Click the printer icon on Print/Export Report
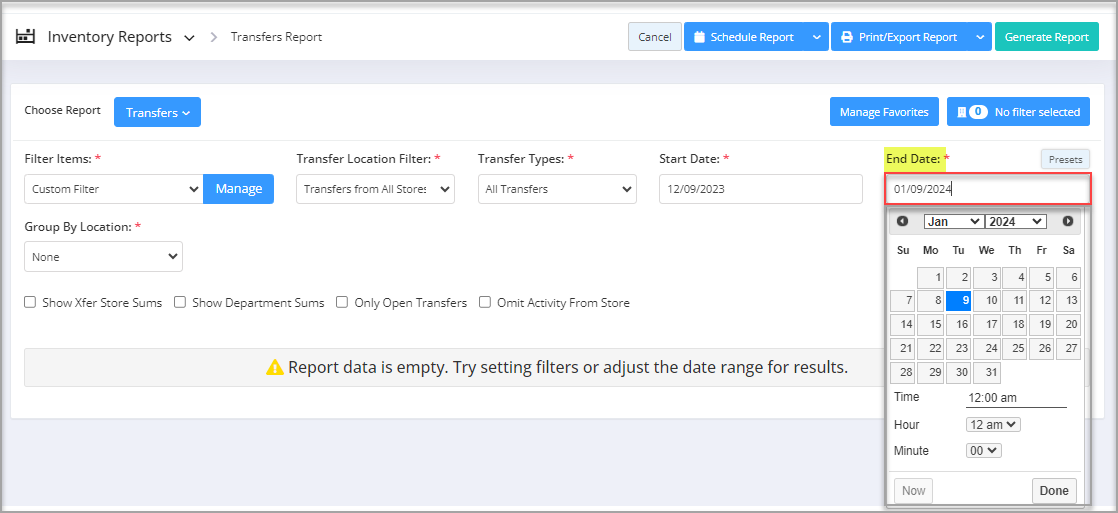Image resolution: width=1118 pixels, height=513 pixels. pyautogui.click(x=846, y=37)
